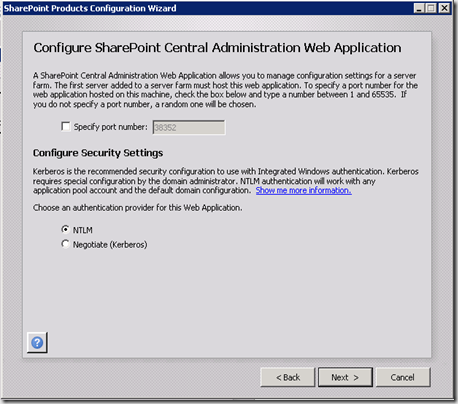This screenshot has height=404, width=458.
Task: Click the Kerberos recommendation description paragraph
Action: click(226, 181)
